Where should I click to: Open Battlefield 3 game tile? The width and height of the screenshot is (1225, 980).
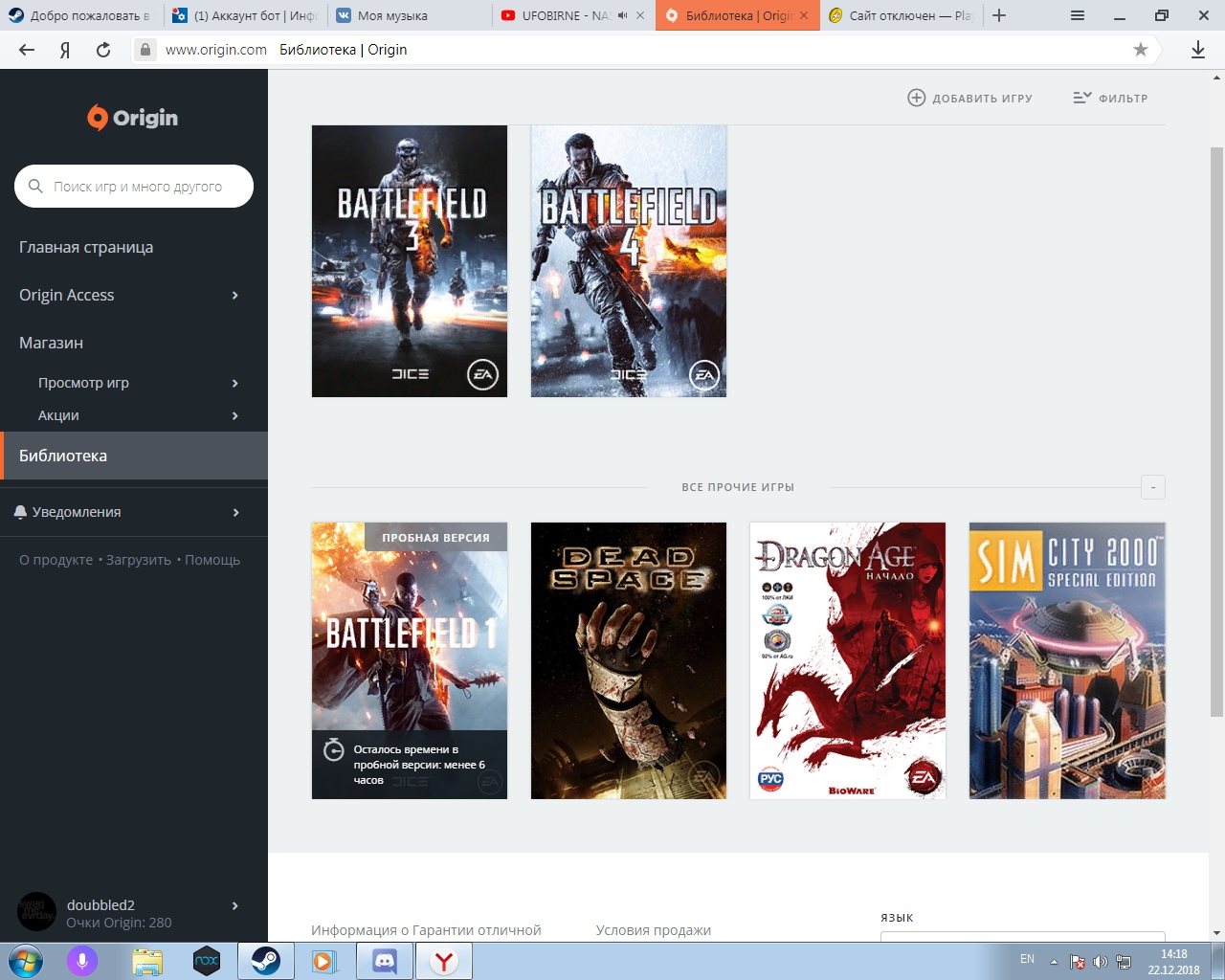410,261
